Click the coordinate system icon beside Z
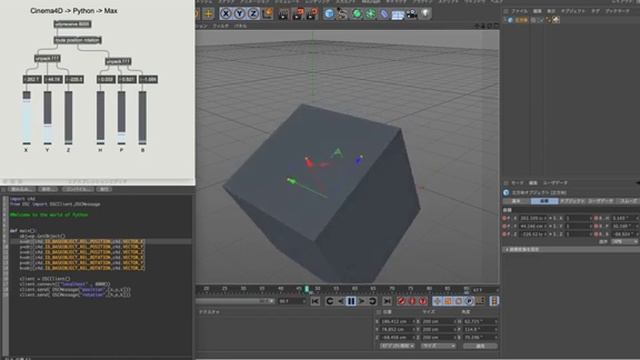 (267, 13)
